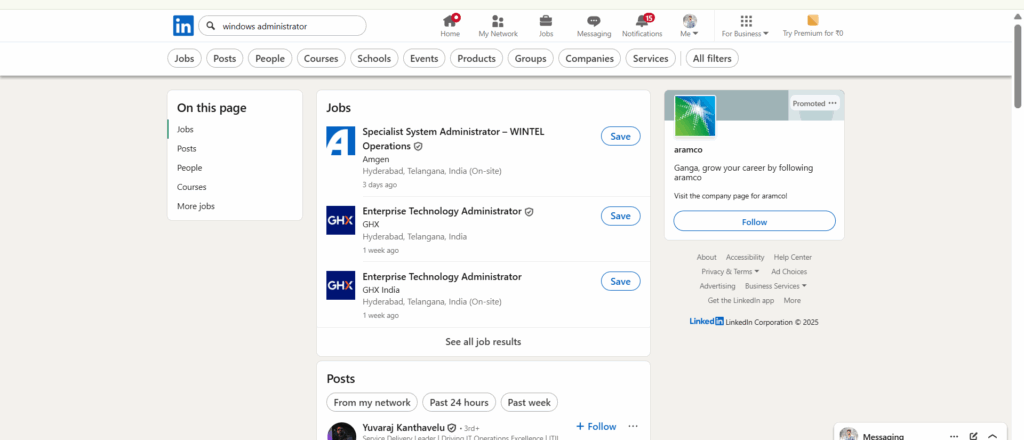This screenshot has height=440, width=1024.
Task: Open the aramco logo in the ad
Action: click(x=695, y=116)
